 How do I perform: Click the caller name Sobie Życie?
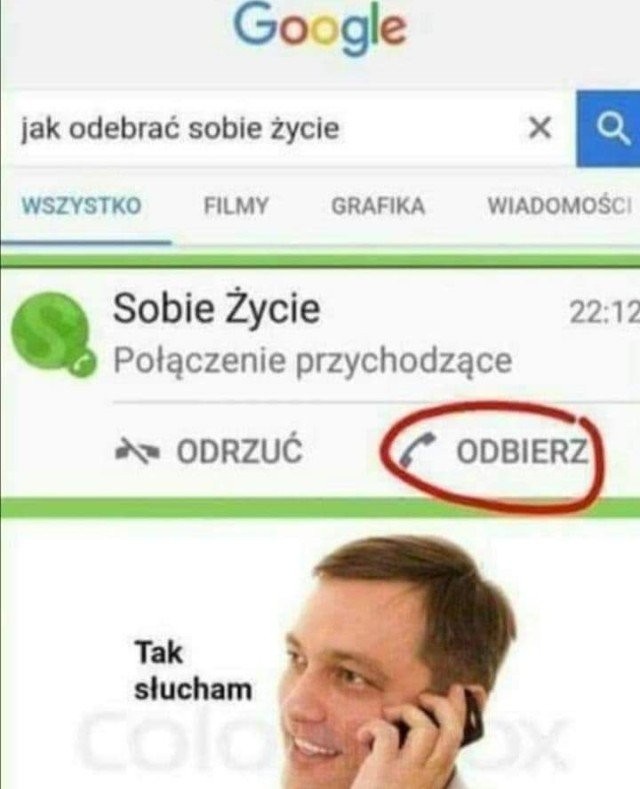216,308
